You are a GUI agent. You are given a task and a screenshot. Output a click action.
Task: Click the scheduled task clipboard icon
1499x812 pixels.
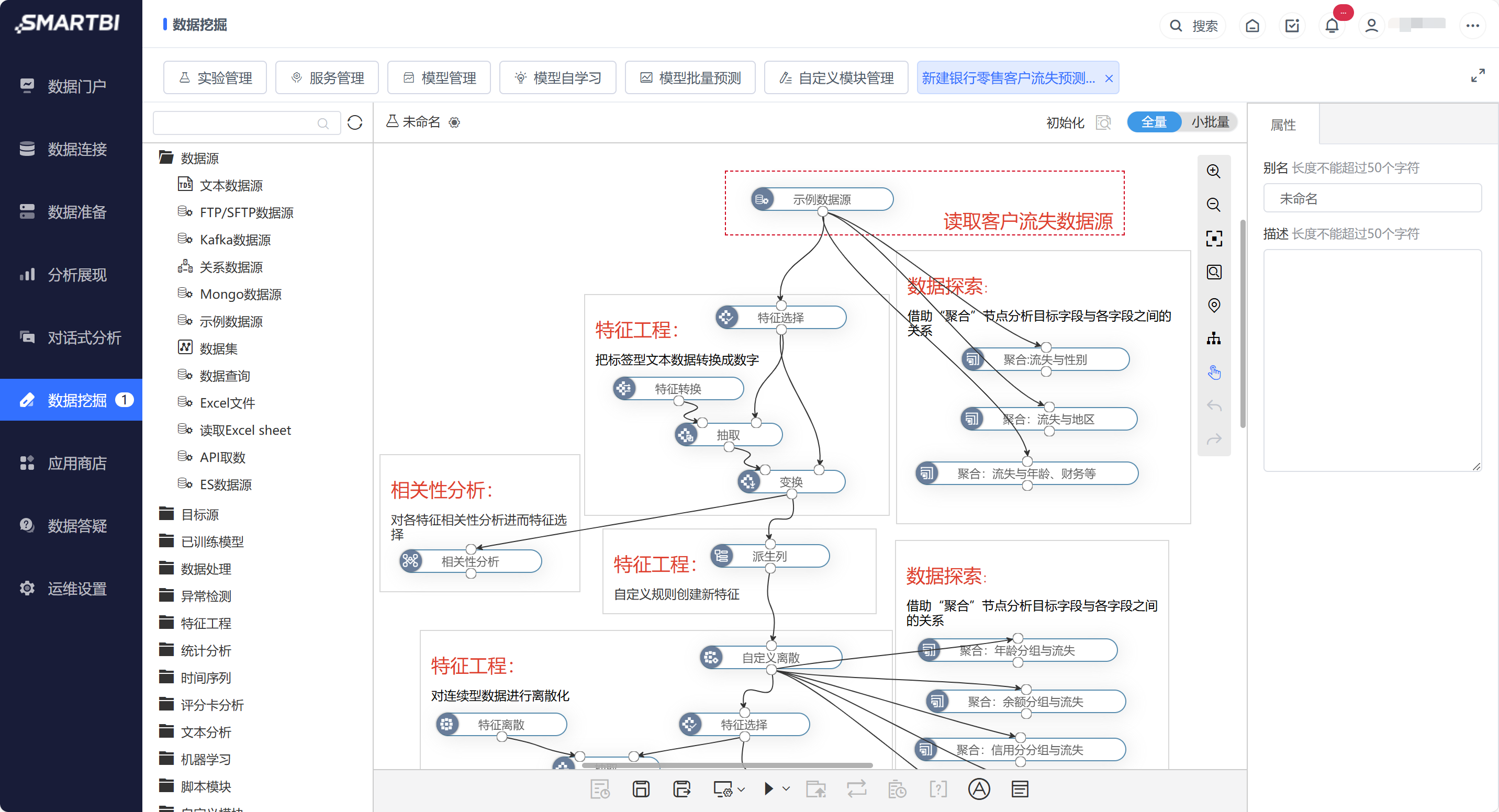(897, 790)
